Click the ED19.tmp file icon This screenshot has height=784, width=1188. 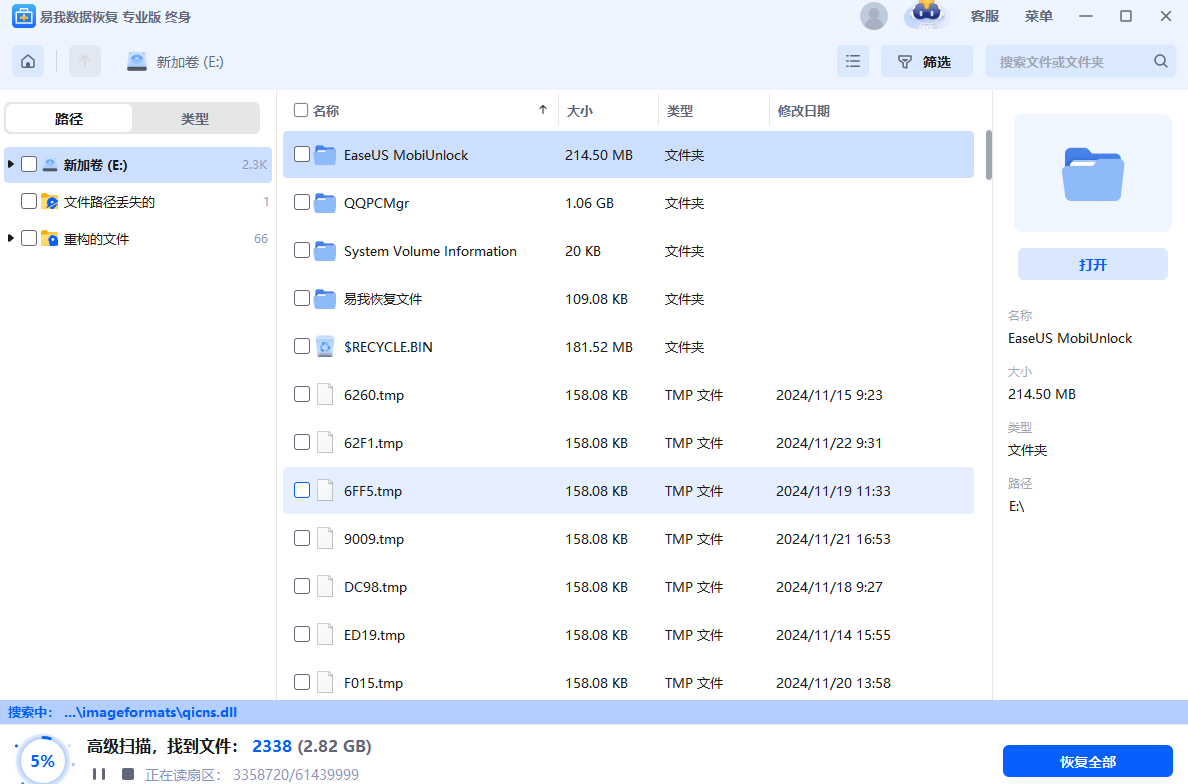325,634
